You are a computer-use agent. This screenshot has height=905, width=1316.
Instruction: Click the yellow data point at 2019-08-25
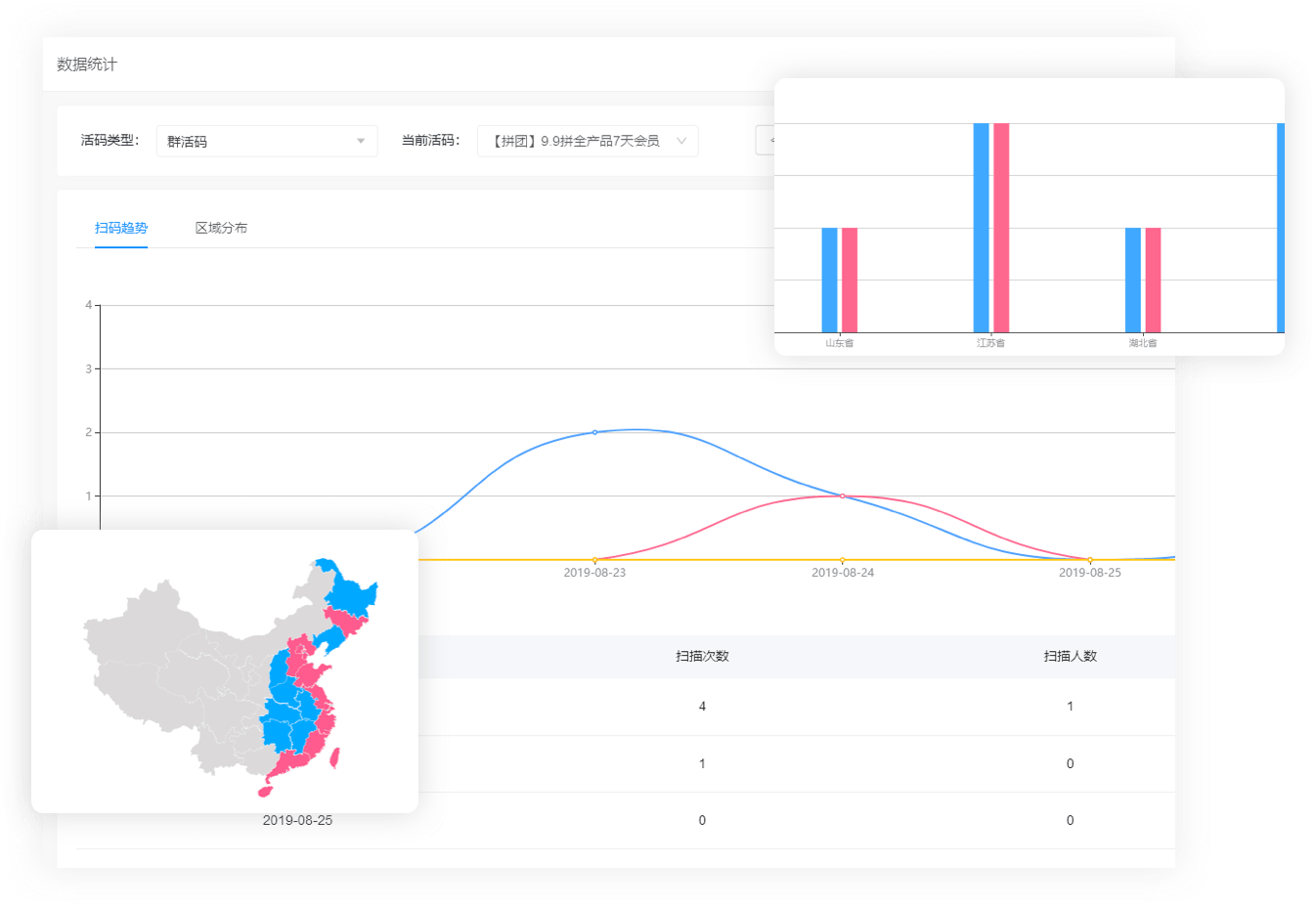[1090, 560]
